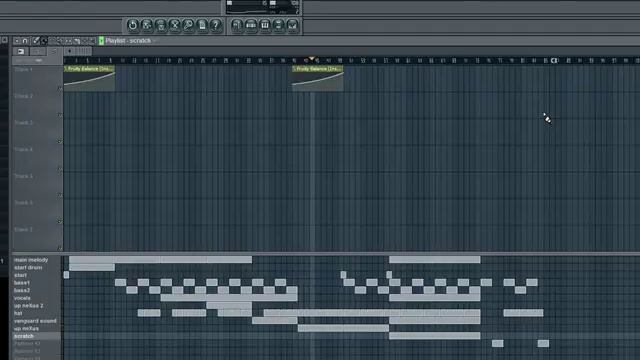Toggle the mute switch of Track 1
The height and width of the screenshot is (360, 640).
(x=60, y=88)
